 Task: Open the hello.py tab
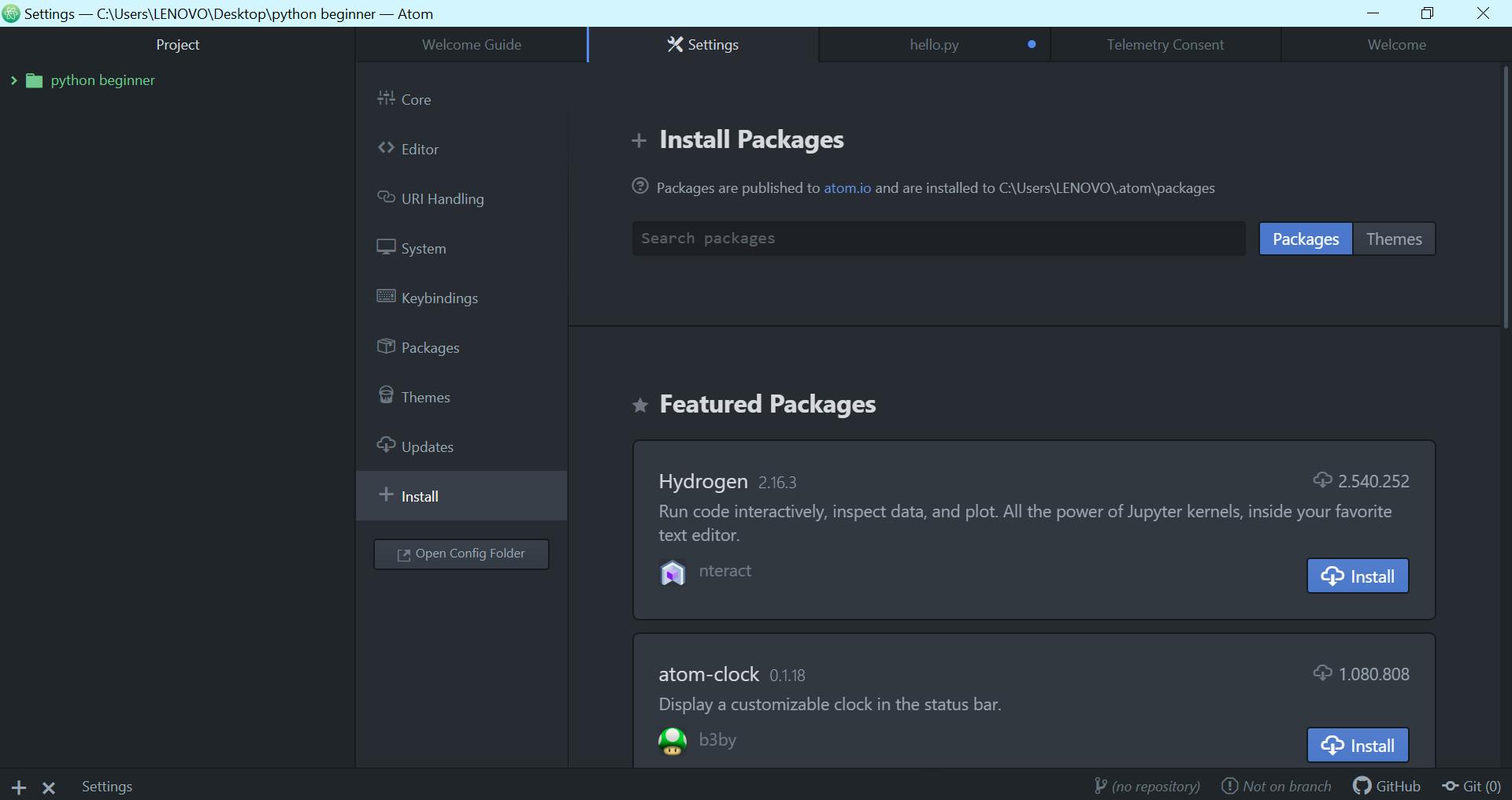pyautogui.click(x=934, y=45)
